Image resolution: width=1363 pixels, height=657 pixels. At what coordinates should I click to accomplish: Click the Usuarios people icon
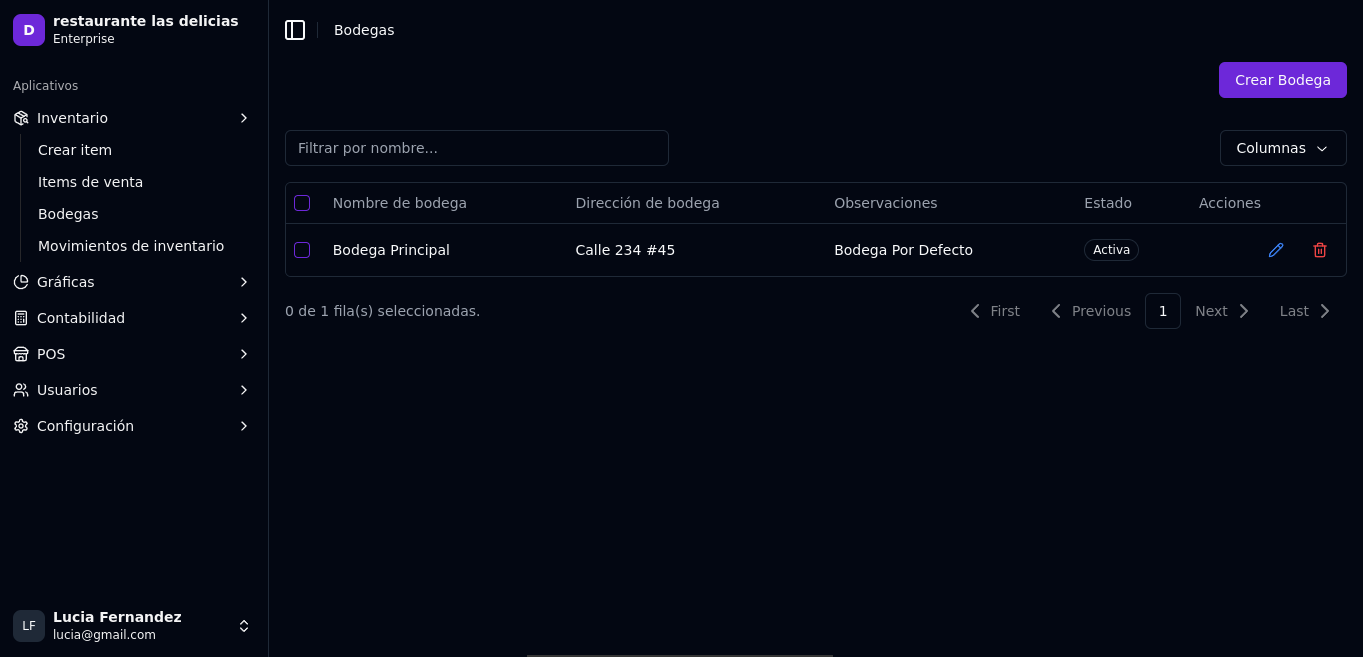[21, 390]
